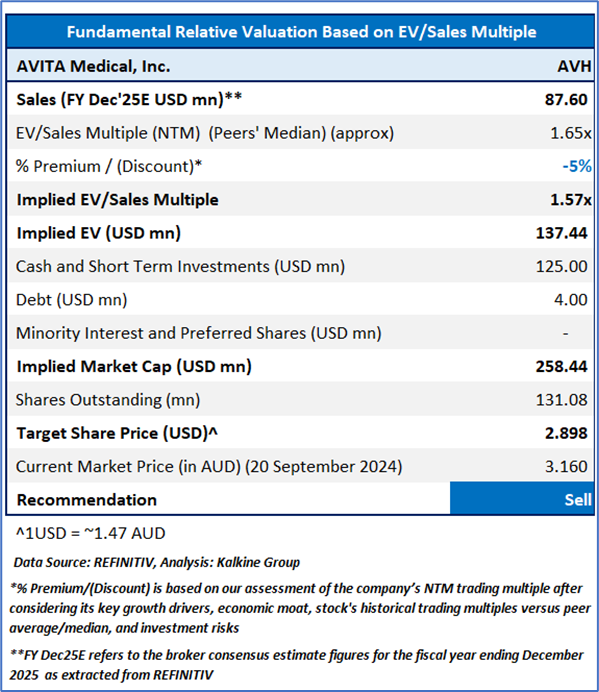The image size is (599, 692).
Task: Select the table title 'Fundamental Relative Valuation Based on EV/Sales Multiple'
Action: (301, 32)
